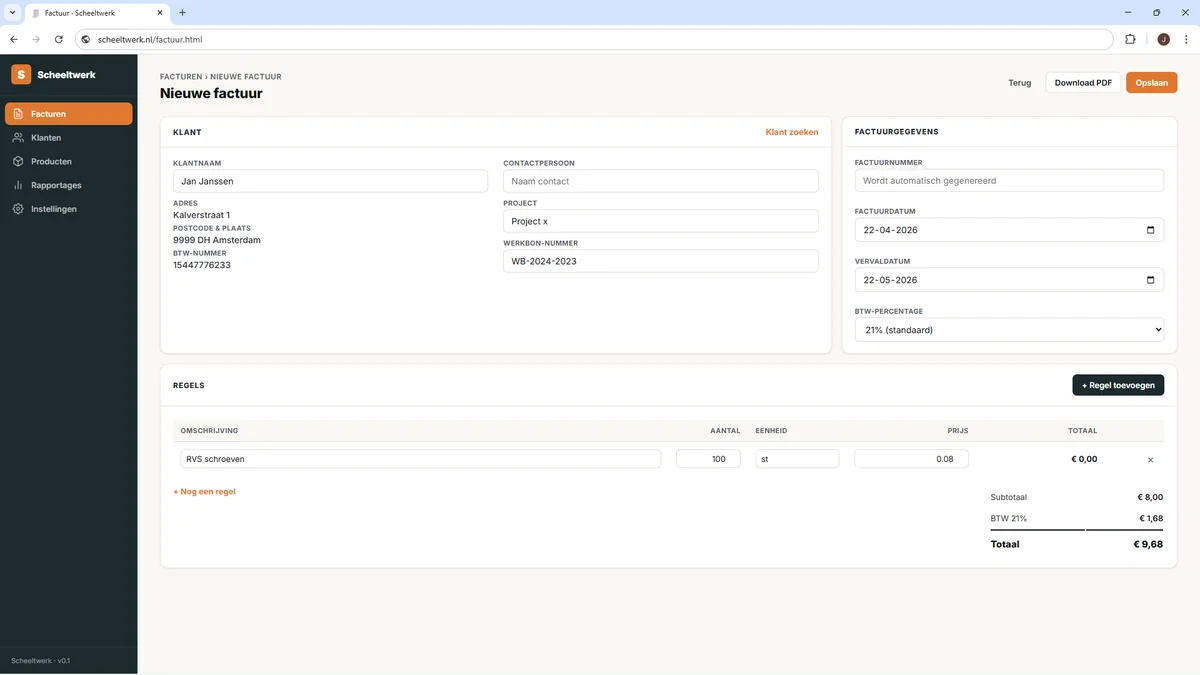
Task: View site information icon in address bar
Action: point(86,39)
